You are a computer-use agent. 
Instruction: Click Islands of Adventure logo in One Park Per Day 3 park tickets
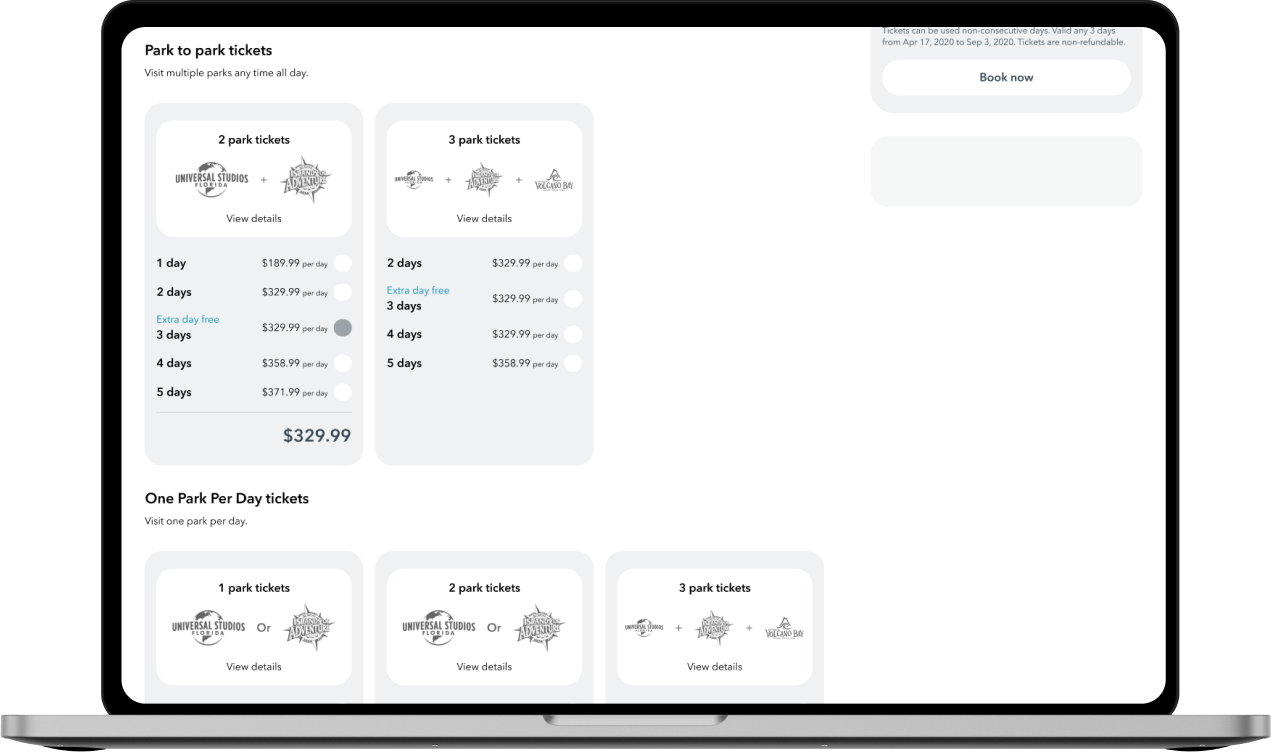715,628
